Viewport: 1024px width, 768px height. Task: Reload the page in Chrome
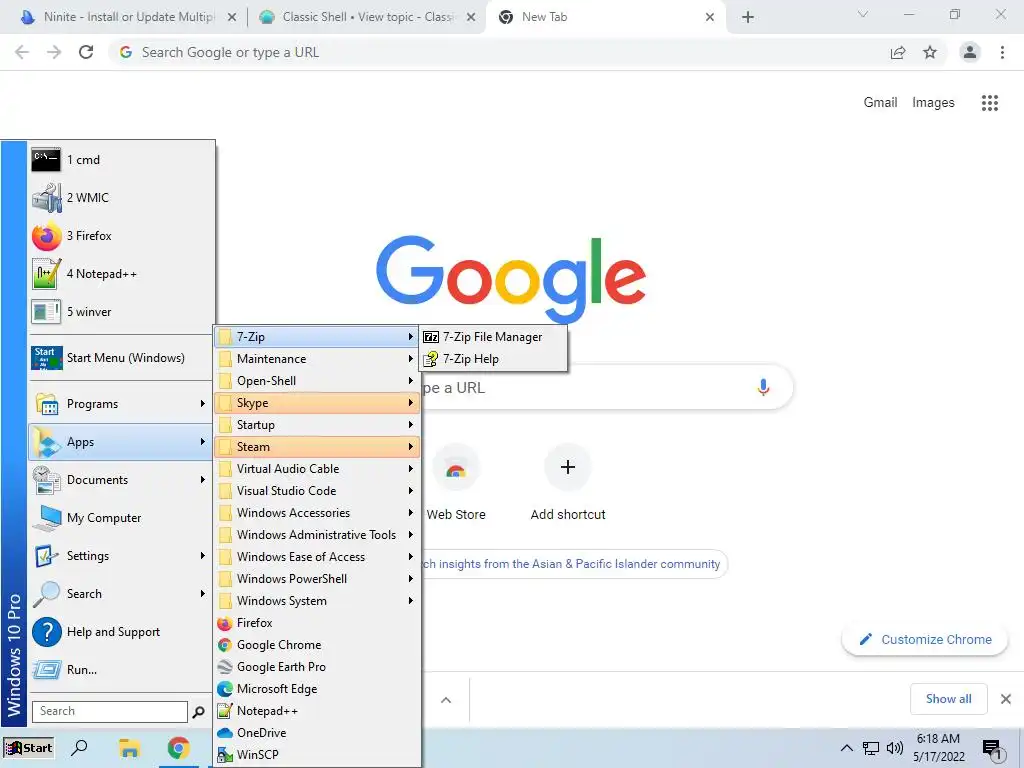click(86, 52)
